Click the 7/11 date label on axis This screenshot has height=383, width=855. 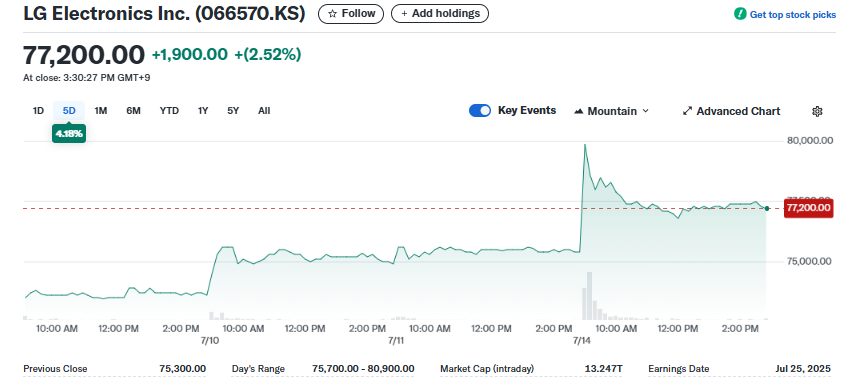[396, 340]
